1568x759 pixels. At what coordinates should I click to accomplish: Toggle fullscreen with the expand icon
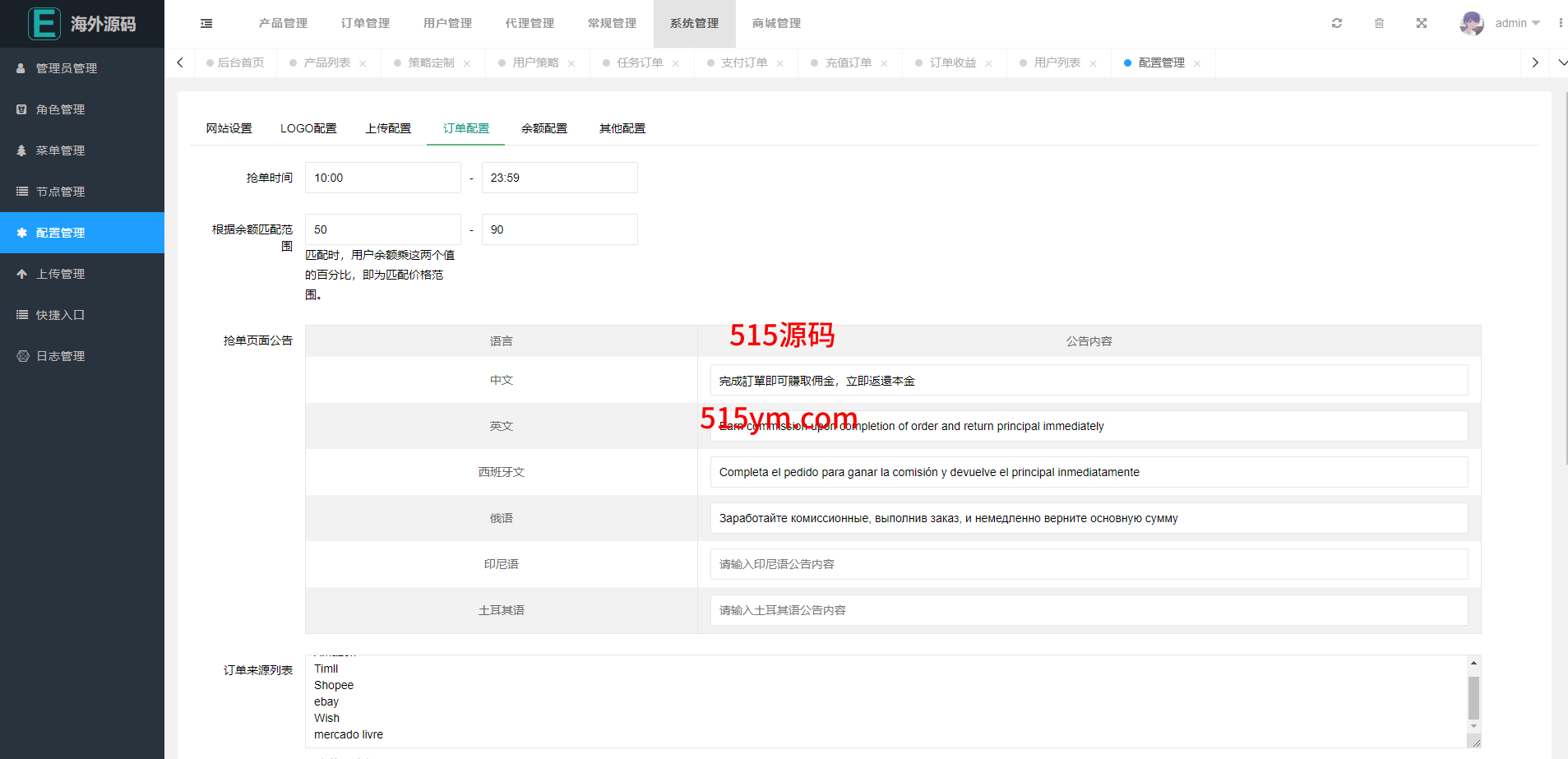(x=1422, y=23)
